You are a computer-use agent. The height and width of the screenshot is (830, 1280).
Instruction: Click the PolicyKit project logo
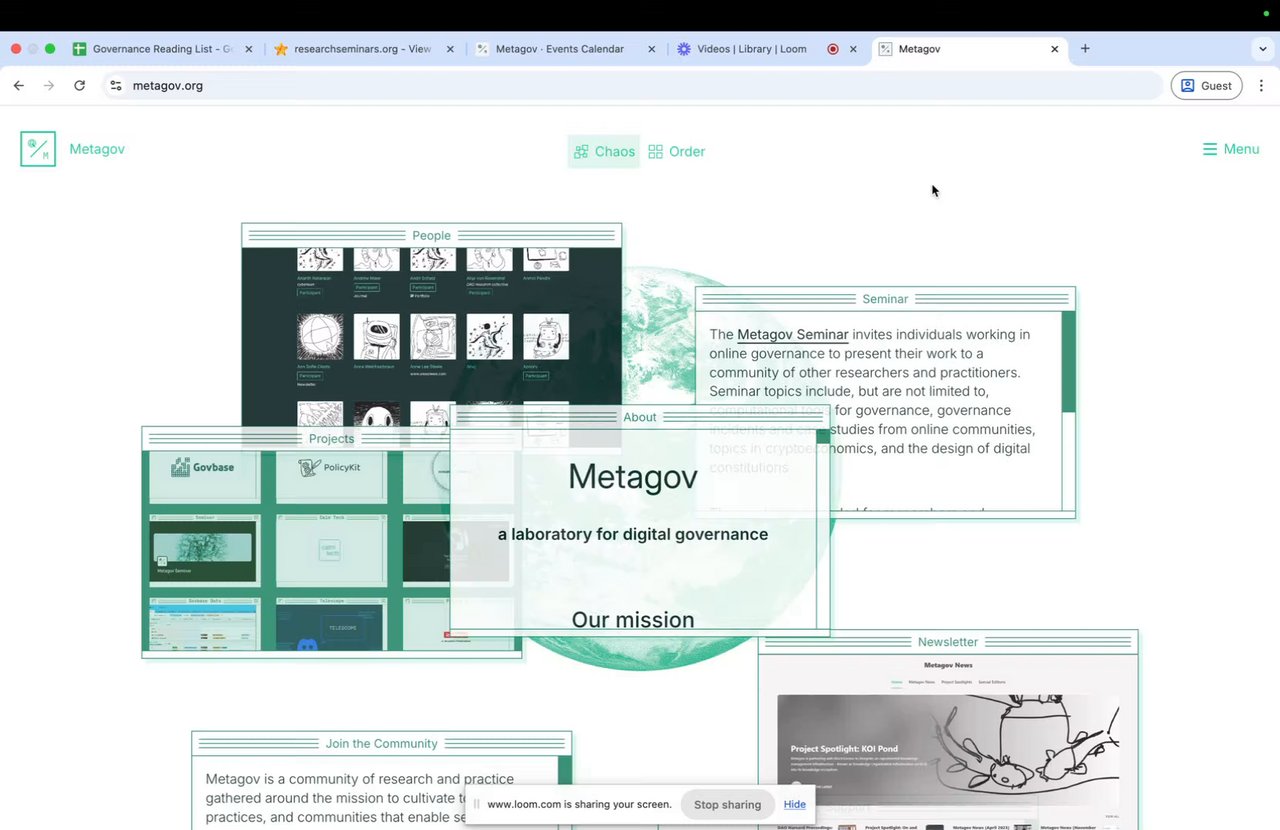point(329,467)
